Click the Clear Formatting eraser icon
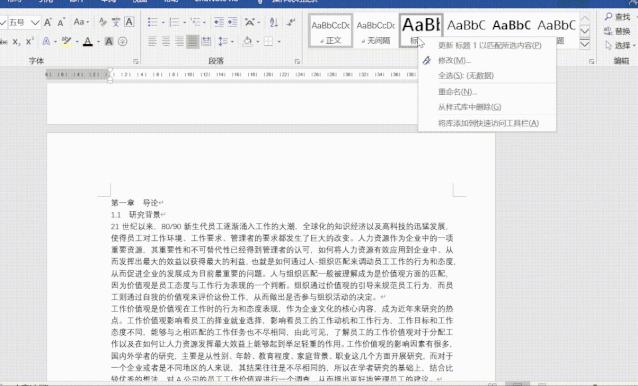Image resolution: width=638 pixels, height=386 pixels. pos(103,22)
